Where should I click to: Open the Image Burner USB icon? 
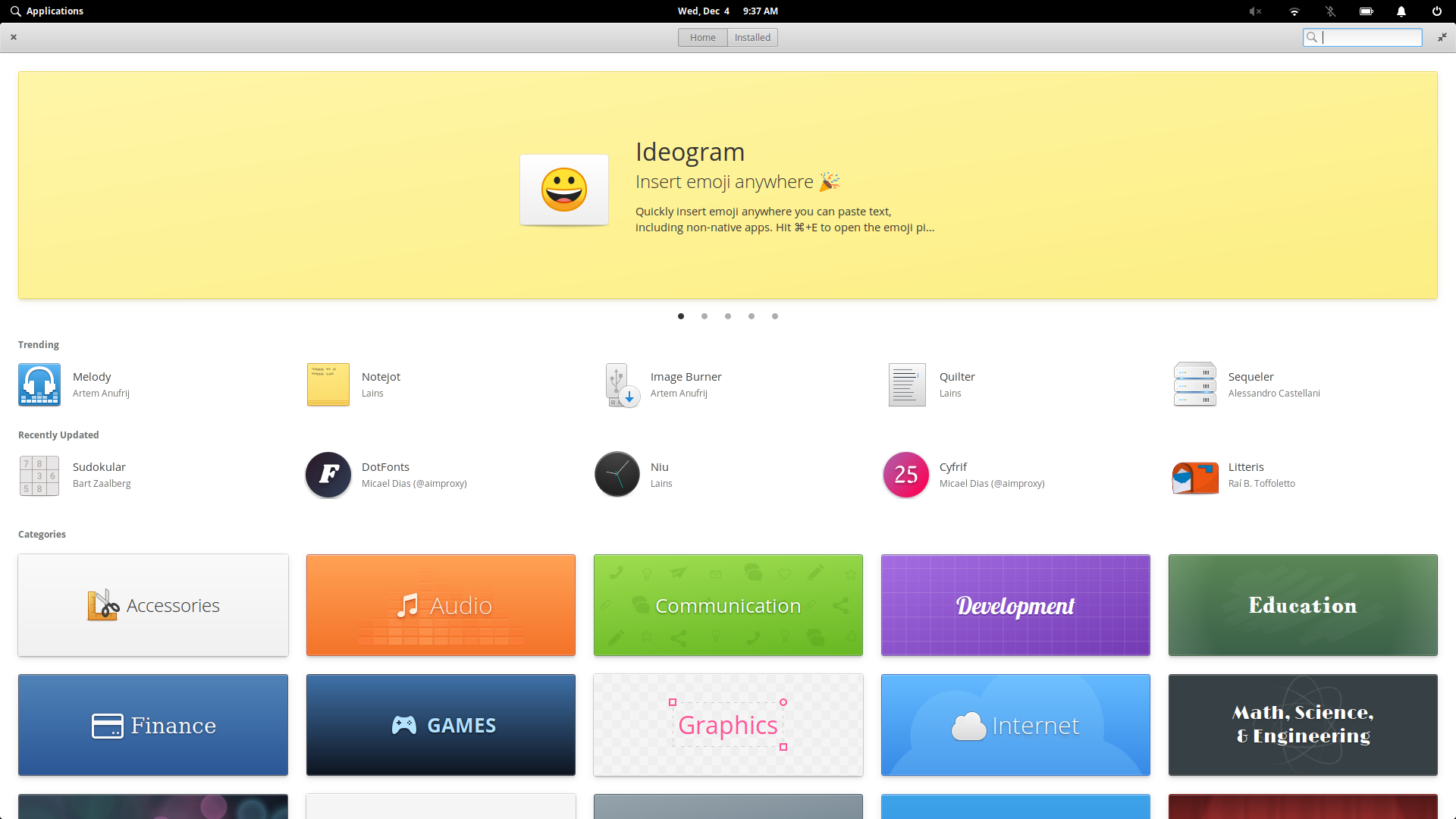coord(622,384)
